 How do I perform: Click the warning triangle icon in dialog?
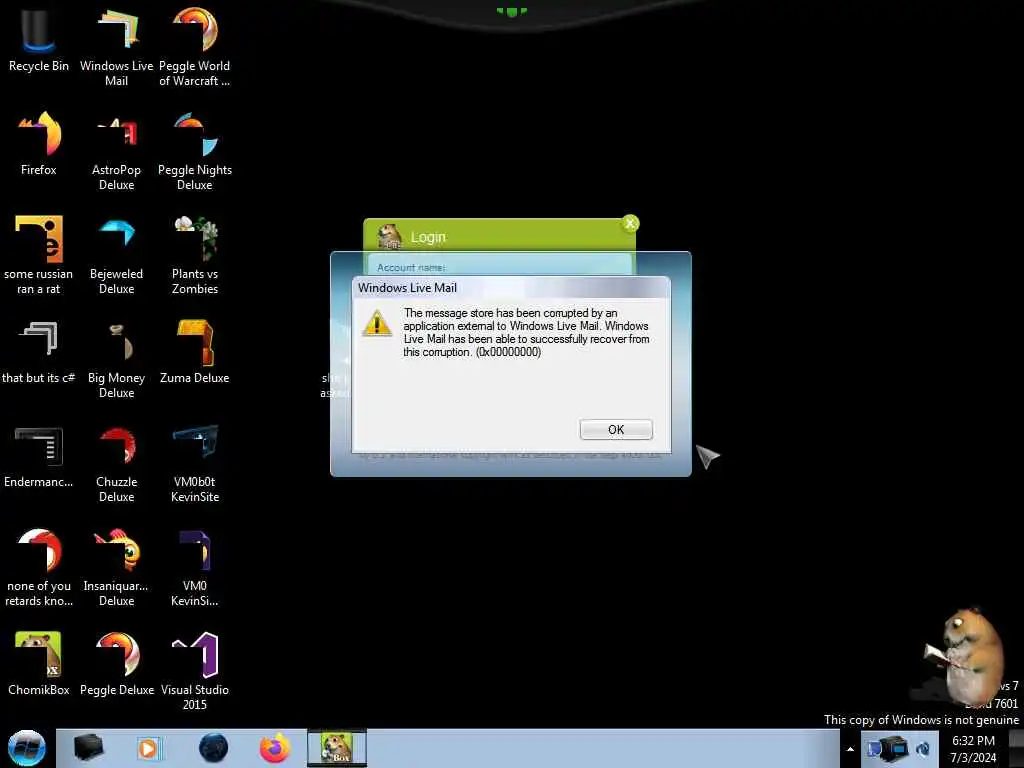(377, 324)
